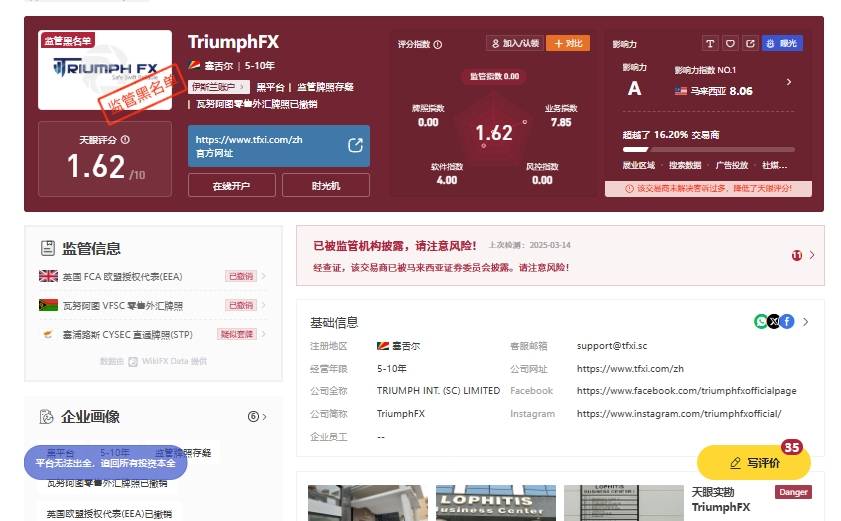841x521 pixels.
Task: Click the Seychelles flag beside 塞舌尔 header
Action: [194, 65]
